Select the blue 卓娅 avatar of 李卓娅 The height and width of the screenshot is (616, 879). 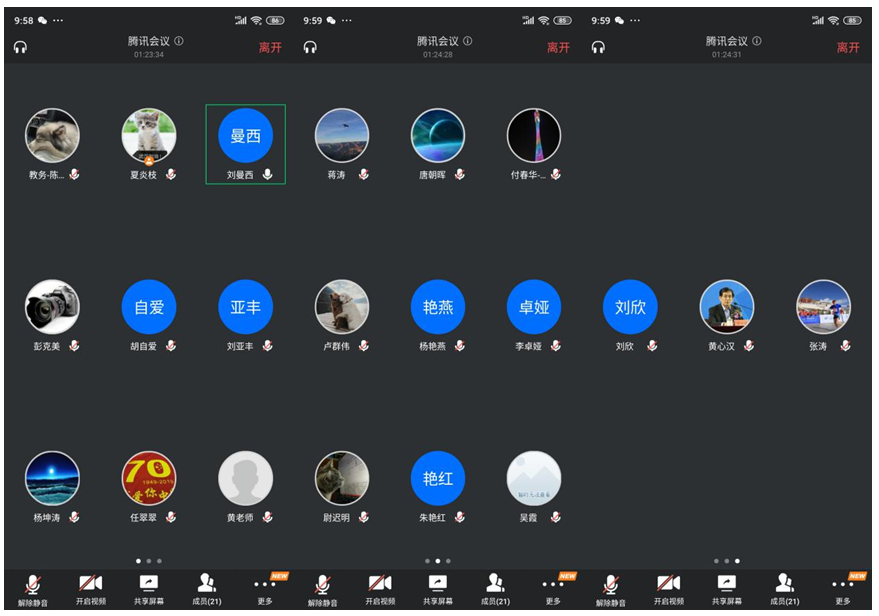click(x=534, y=307)
